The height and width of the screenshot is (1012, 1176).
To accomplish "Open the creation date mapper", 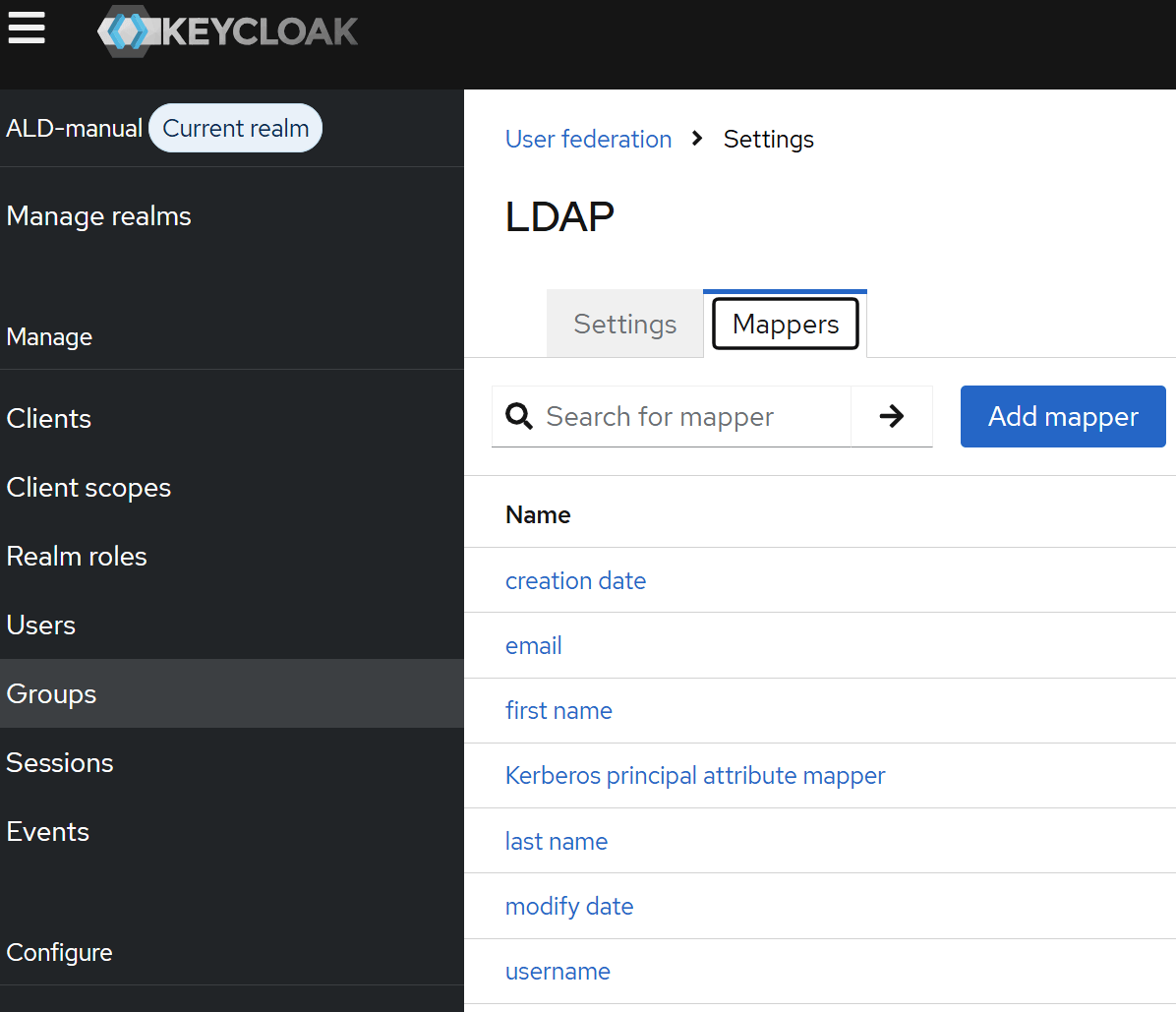I will click(576, 580).
